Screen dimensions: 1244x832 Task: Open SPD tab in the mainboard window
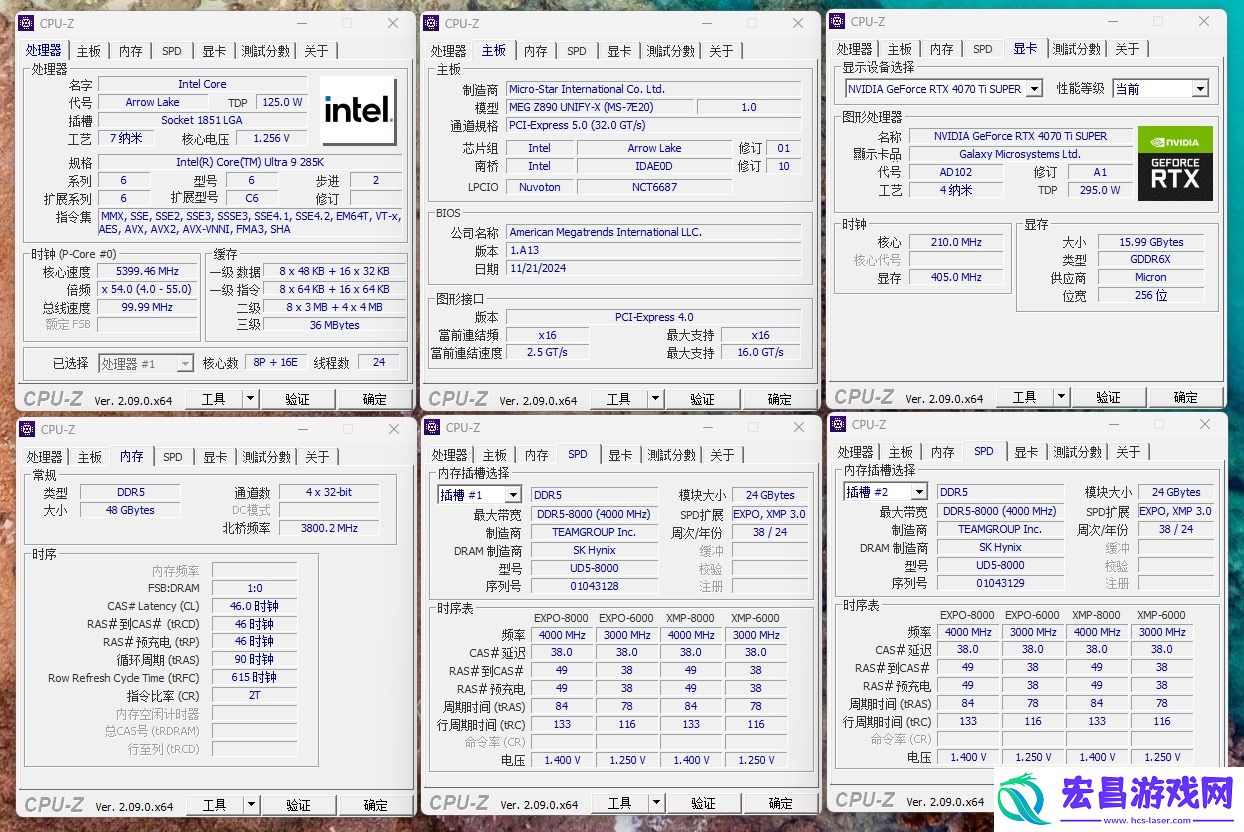pos(577,51)
